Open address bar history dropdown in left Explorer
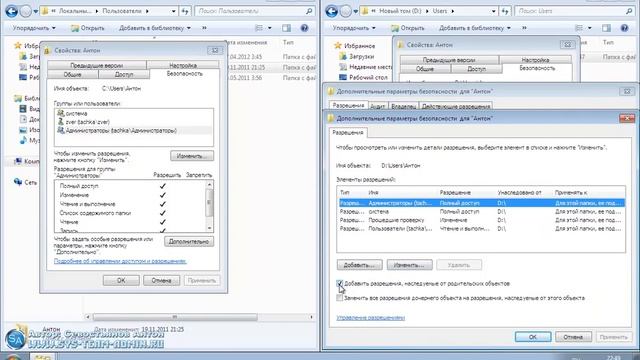The width and height of the screenshot is (640, 360). (x=173, y=11)
